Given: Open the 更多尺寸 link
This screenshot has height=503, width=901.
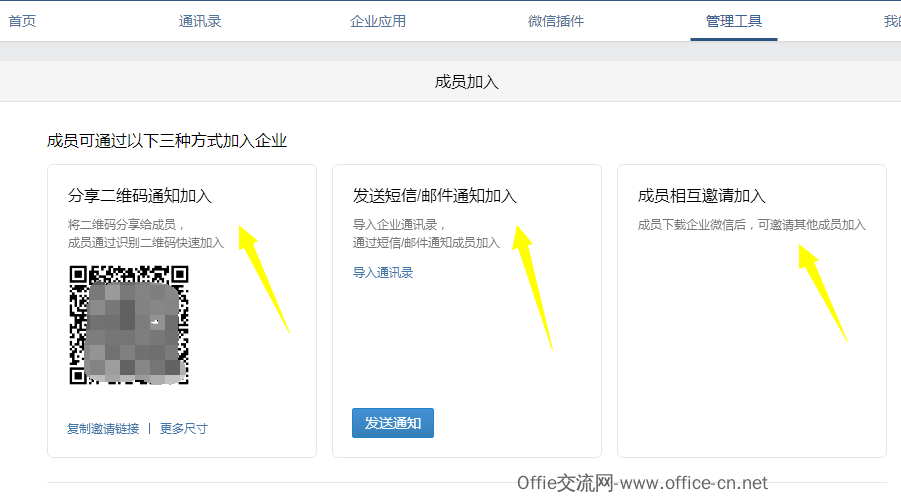Looking at the screenshot, I should click(183, 429).
